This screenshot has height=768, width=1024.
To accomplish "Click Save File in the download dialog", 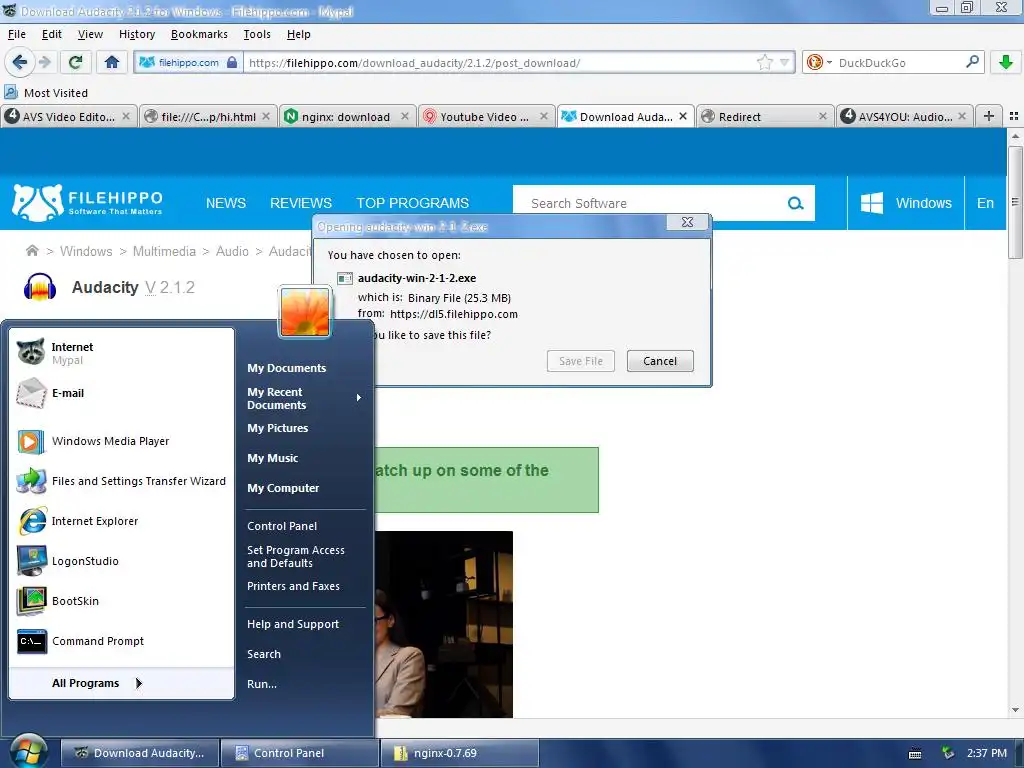I will tap(581, 361).
